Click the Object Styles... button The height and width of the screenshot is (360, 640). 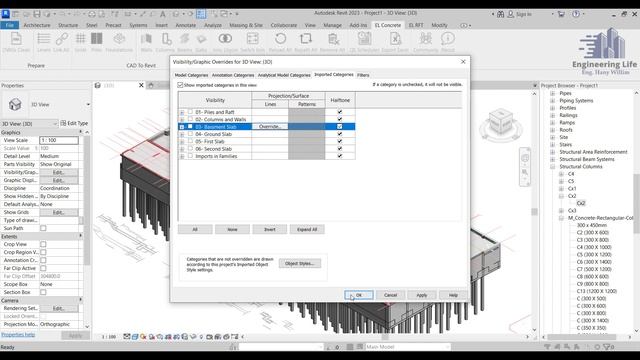[300, 263]
